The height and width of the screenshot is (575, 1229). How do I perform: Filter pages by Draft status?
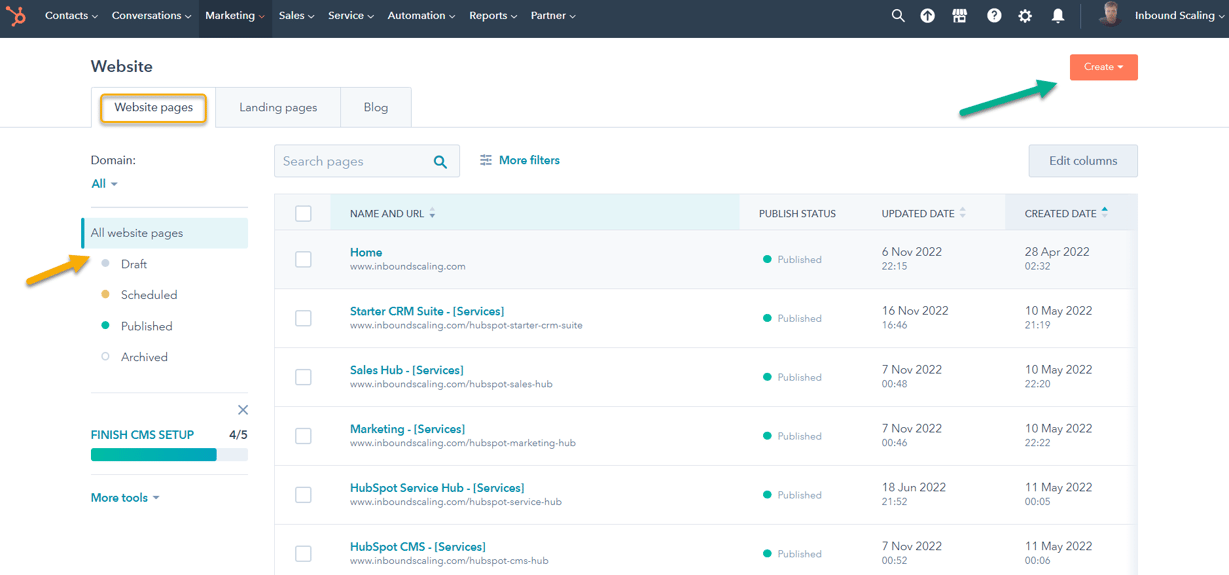134,264
